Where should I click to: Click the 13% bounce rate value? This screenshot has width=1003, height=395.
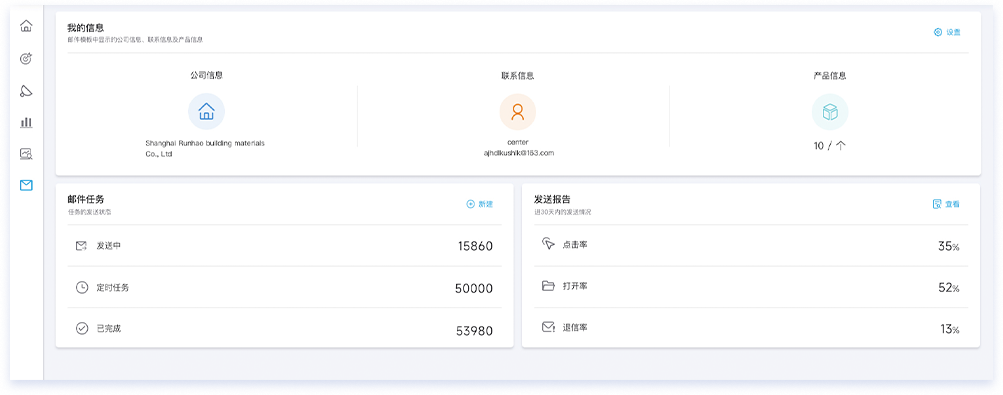[950, 329]
